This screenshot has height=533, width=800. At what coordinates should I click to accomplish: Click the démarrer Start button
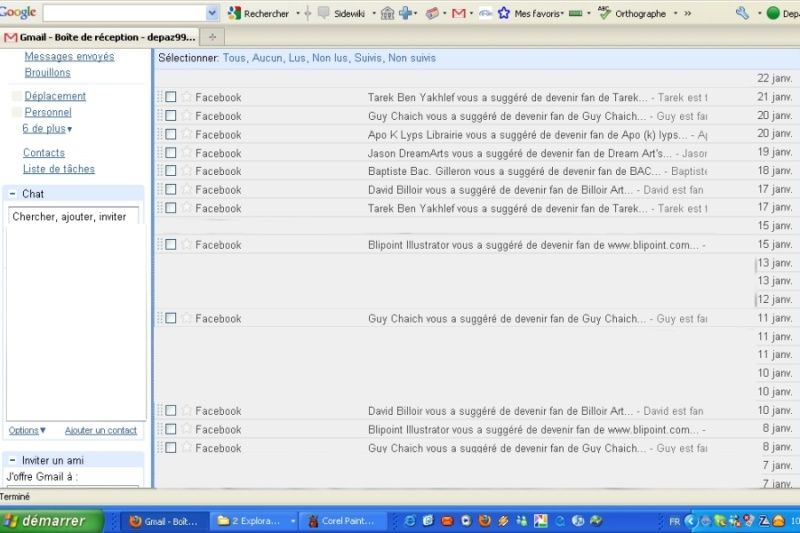[51, 521]
